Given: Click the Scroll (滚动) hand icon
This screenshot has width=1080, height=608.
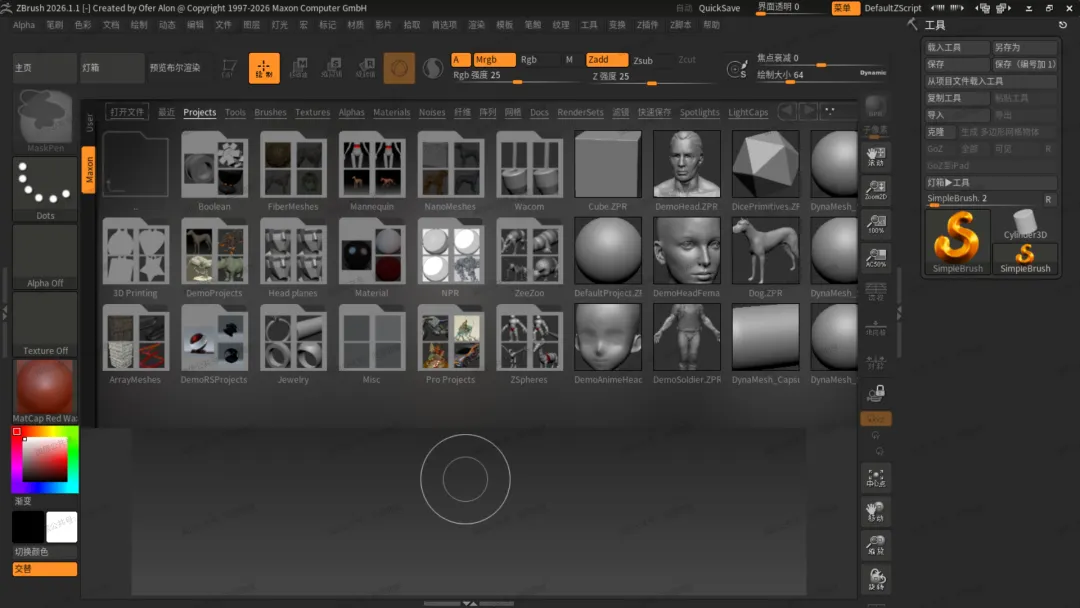Looking at the screenshot, I should click(875, 156).
